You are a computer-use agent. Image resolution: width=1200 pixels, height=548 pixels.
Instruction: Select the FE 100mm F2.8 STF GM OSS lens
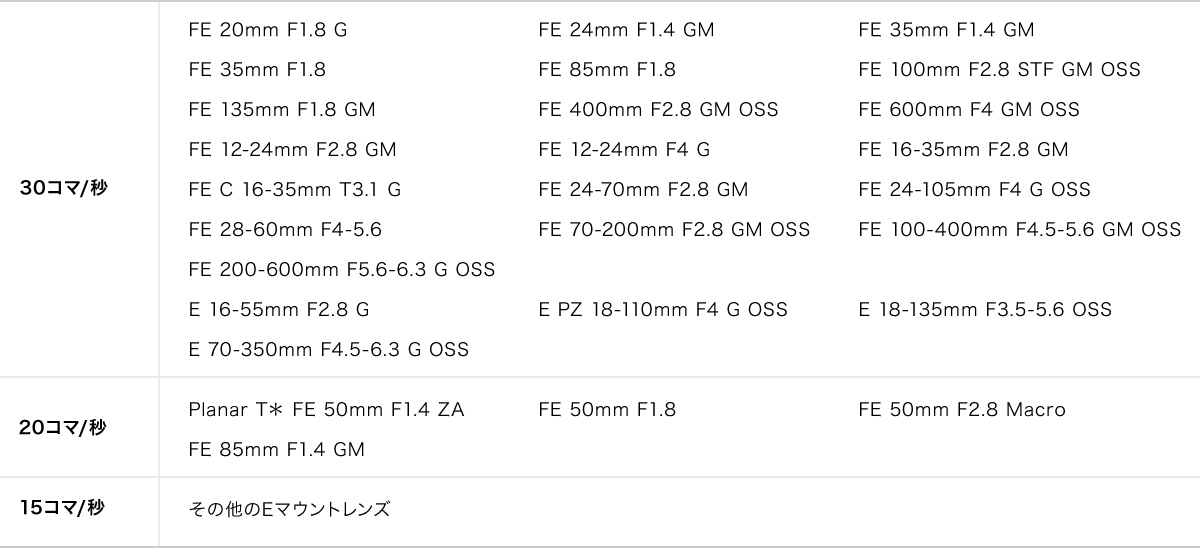click(999, 70)
